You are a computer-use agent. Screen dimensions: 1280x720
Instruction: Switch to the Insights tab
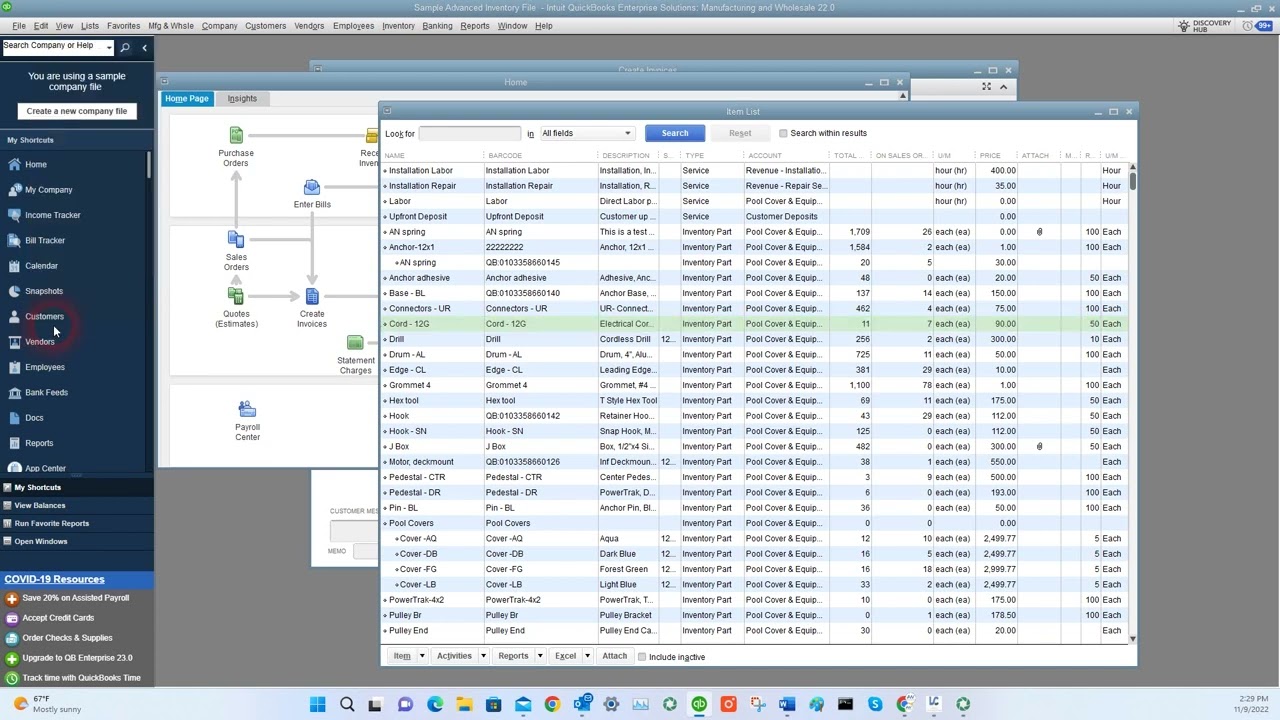click(242, 98)
